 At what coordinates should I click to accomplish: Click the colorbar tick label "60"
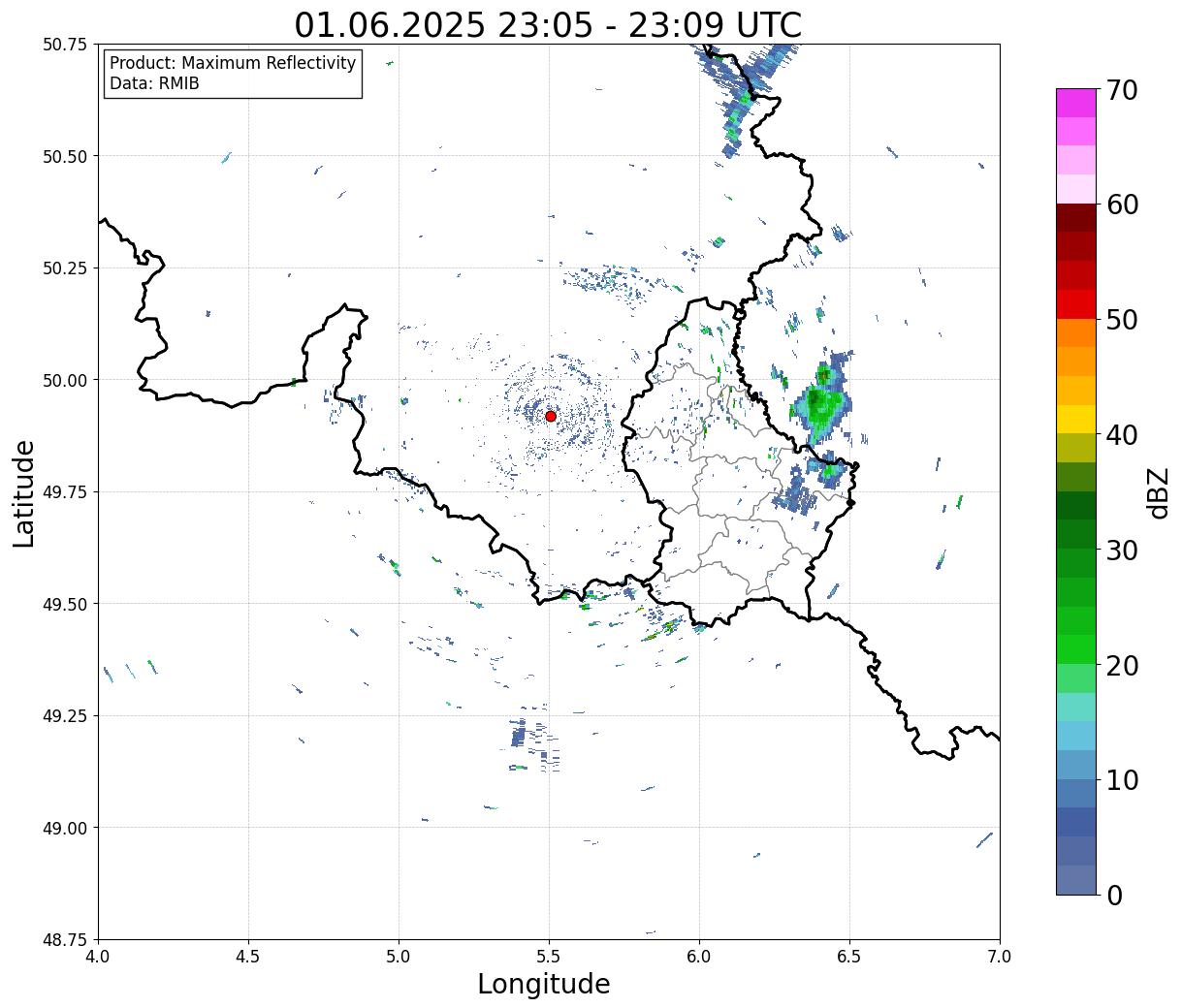pyautogui.click(x=1122, y=205)
